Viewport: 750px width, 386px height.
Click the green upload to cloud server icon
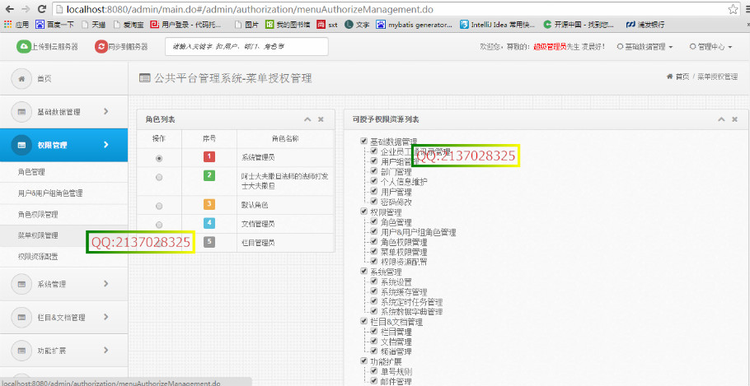[x=23, y=46]
